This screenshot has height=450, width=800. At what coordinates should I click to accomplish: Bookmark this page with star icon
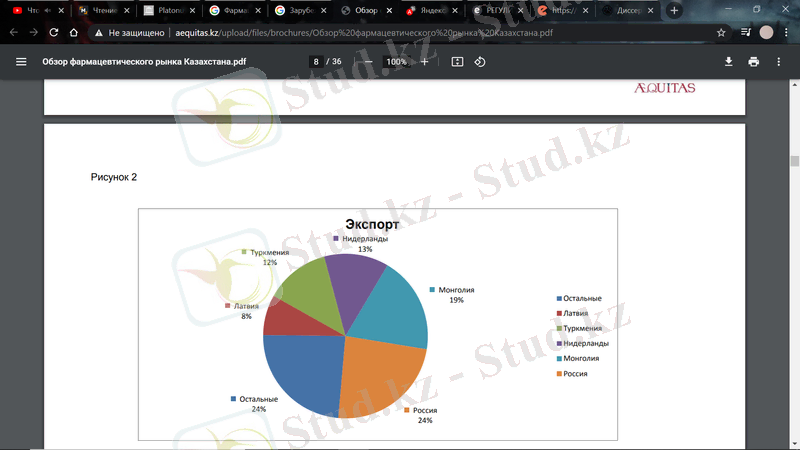(721, 32)
